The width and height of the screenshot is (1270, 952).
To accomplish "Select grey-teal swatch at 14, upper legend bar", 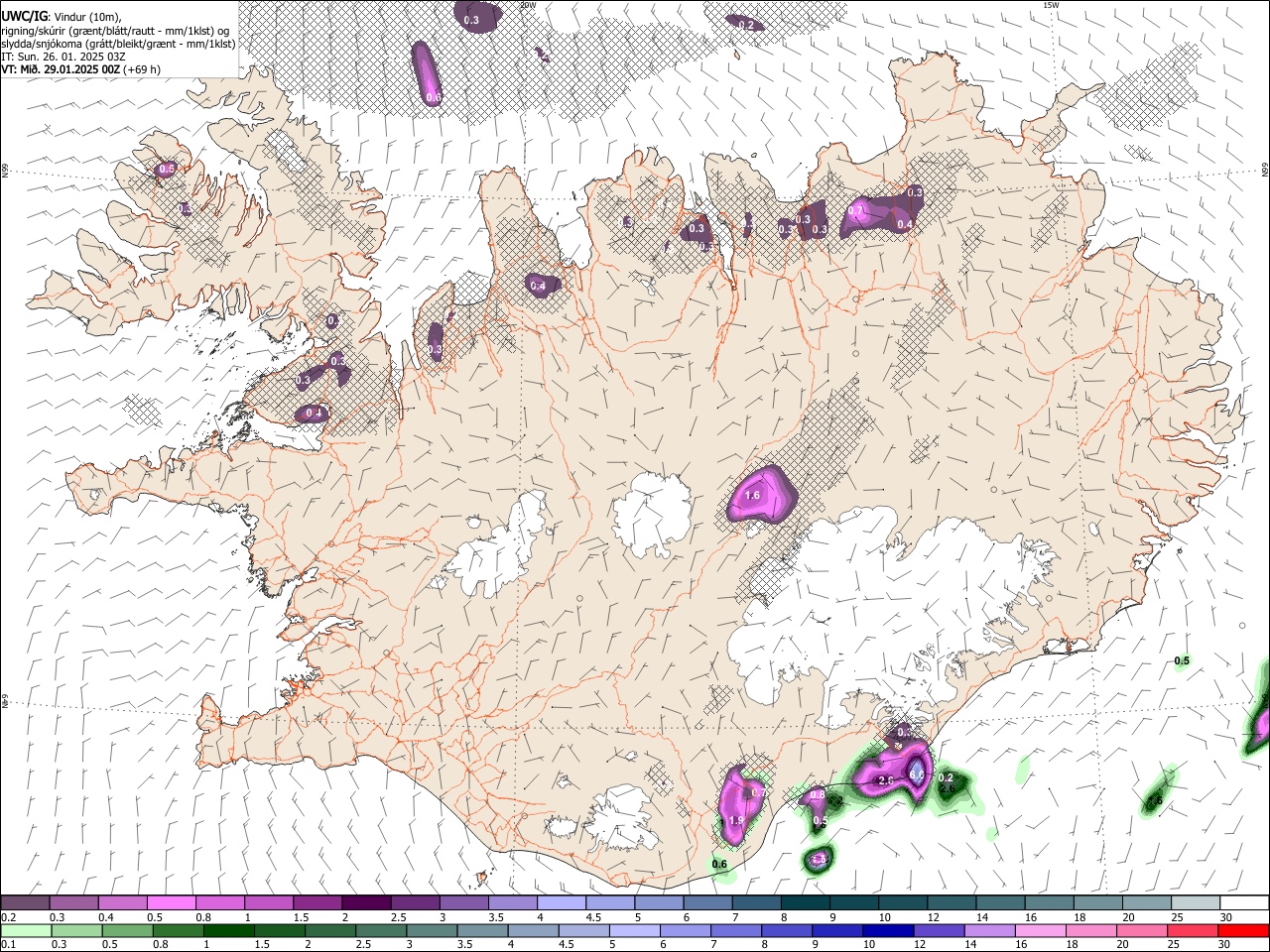I will coord(1000,903).
